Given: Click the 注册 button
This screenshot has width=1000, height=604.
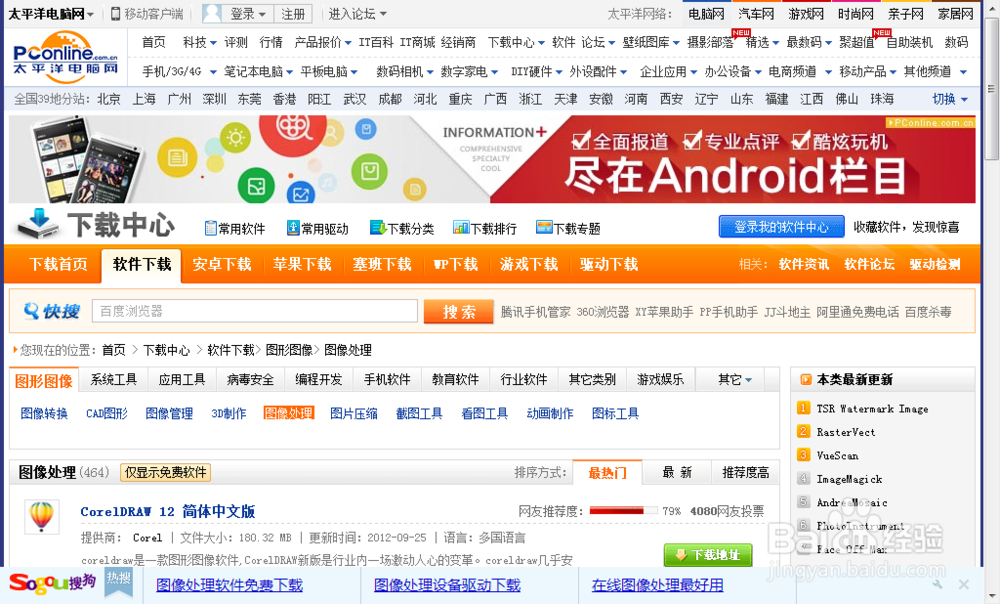Looking at the screenshot, I should click(x=293, y=13).
